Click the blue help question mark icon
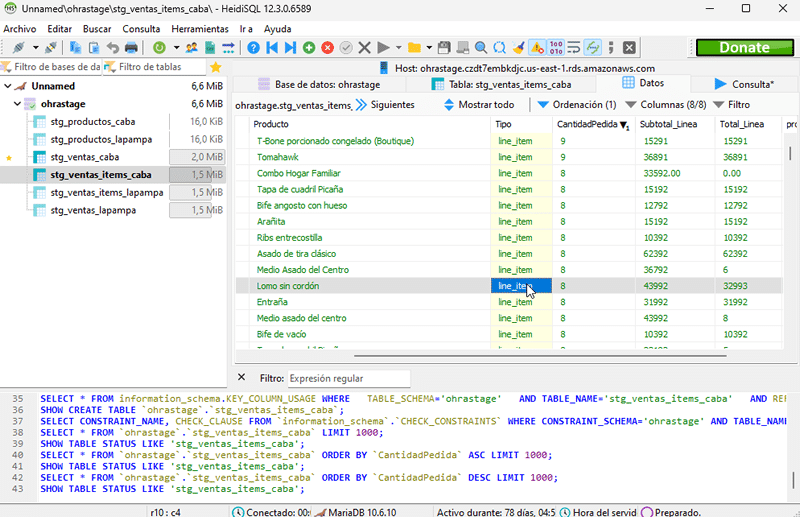Screen dimensions: 800x517 (253, 47)
